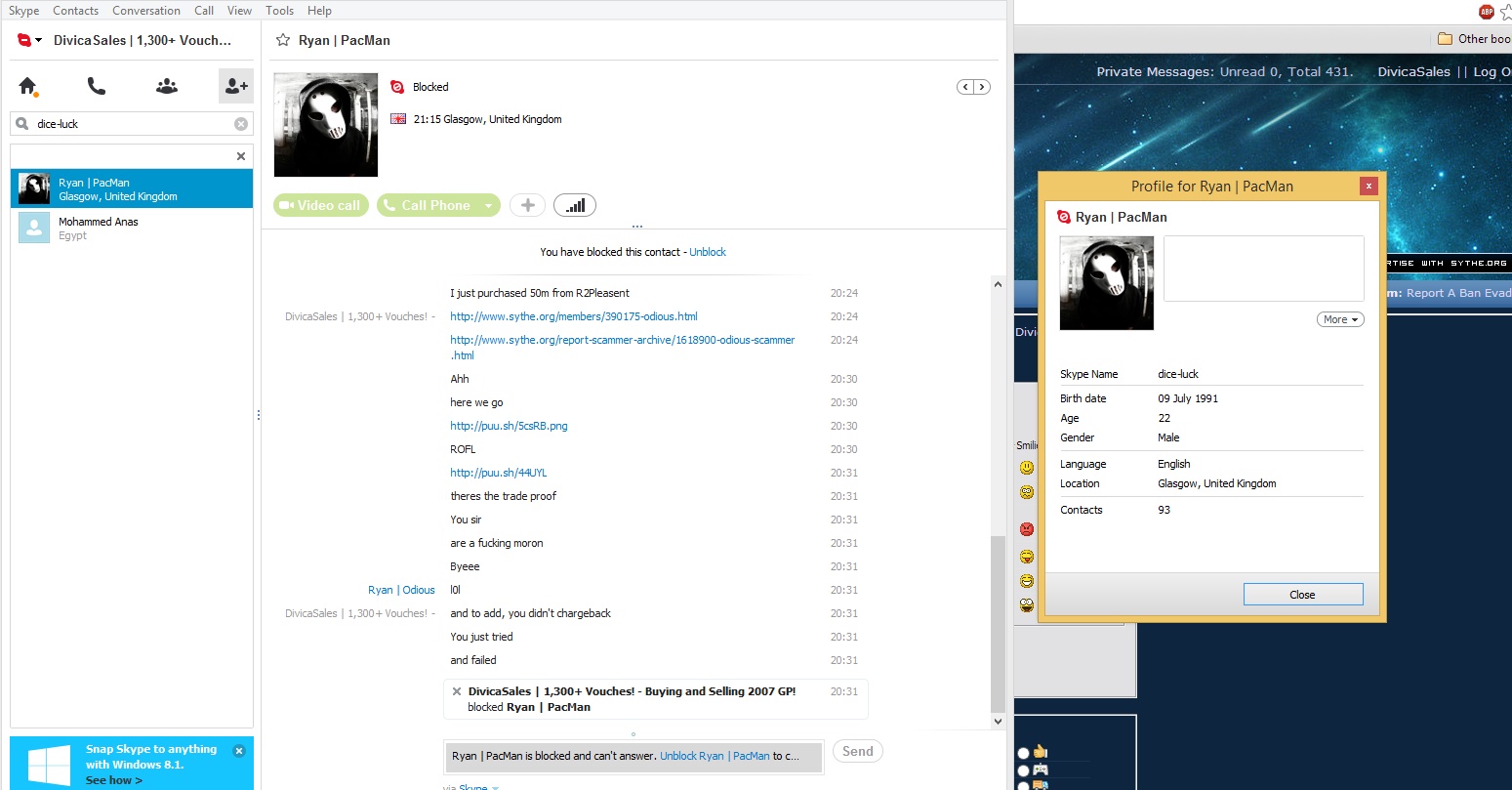Close the Snap Skype ad banner

tap(239, 751)
